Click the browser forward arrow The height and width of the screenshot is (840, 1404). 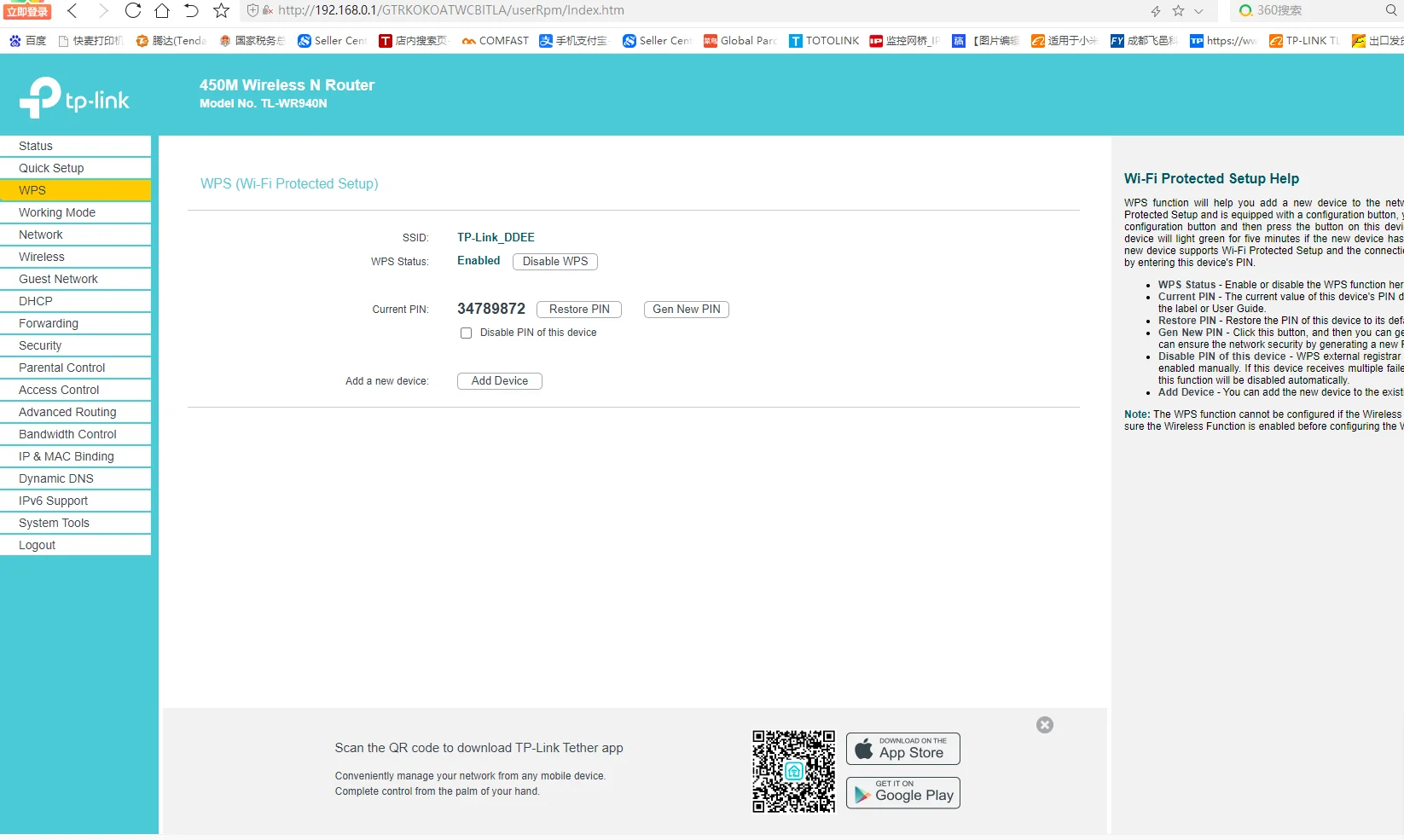pos(103,11)
